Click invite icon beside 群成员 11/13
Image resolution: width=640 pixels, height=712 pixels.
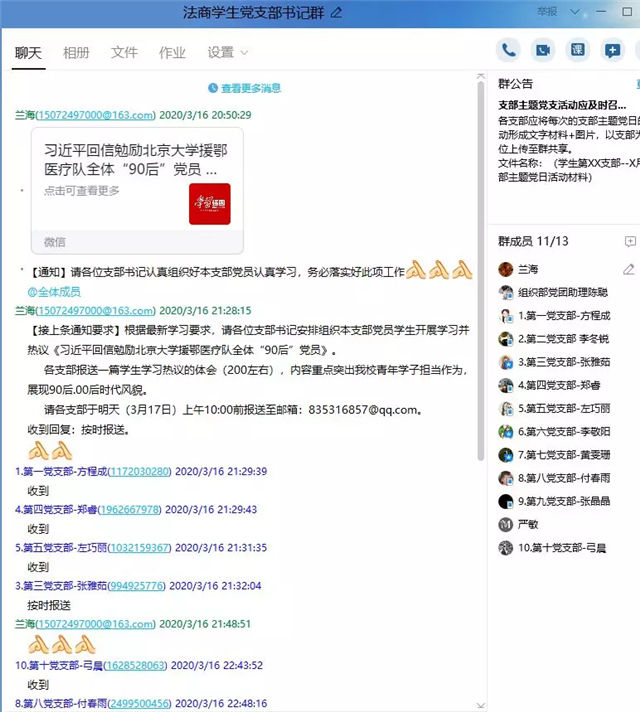click(629, 241)
